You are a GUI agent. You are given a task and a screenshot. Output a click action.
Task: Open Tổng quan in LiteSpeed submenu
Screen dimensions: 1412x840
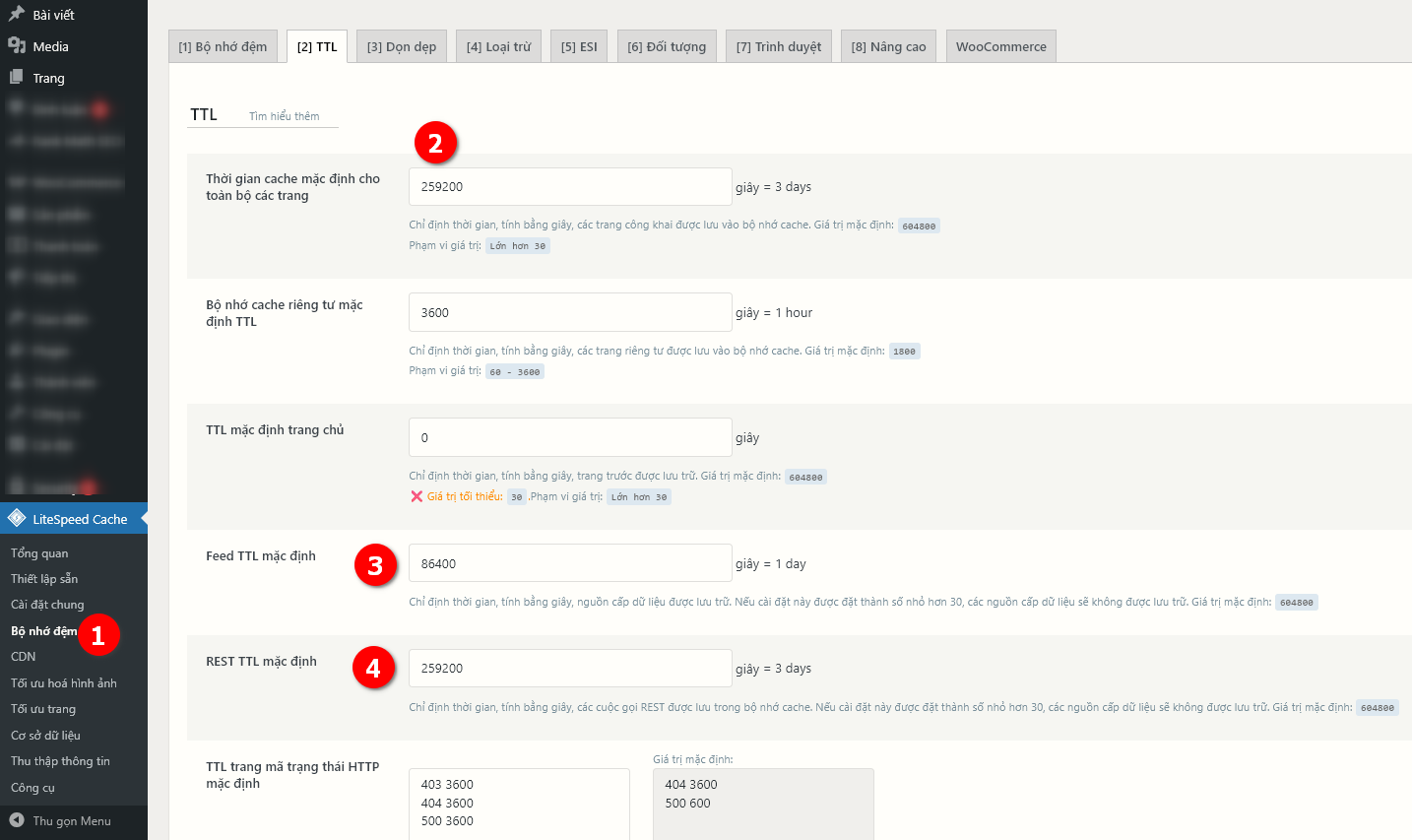[39, 553]
